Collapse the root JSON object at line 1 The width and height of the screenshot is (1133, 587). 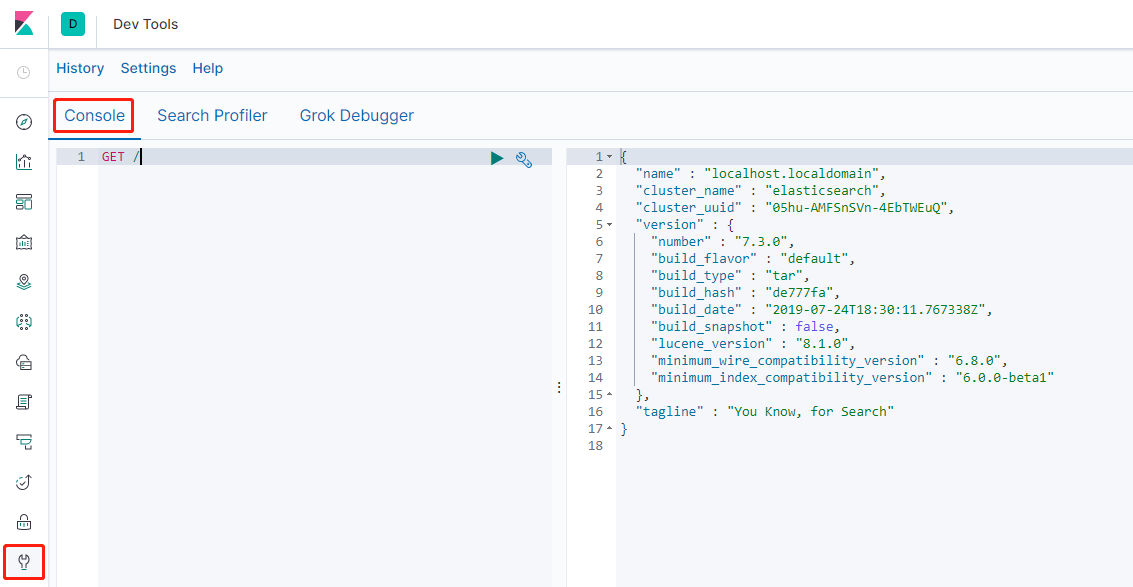pyautogui.click(x=609, y=157)
